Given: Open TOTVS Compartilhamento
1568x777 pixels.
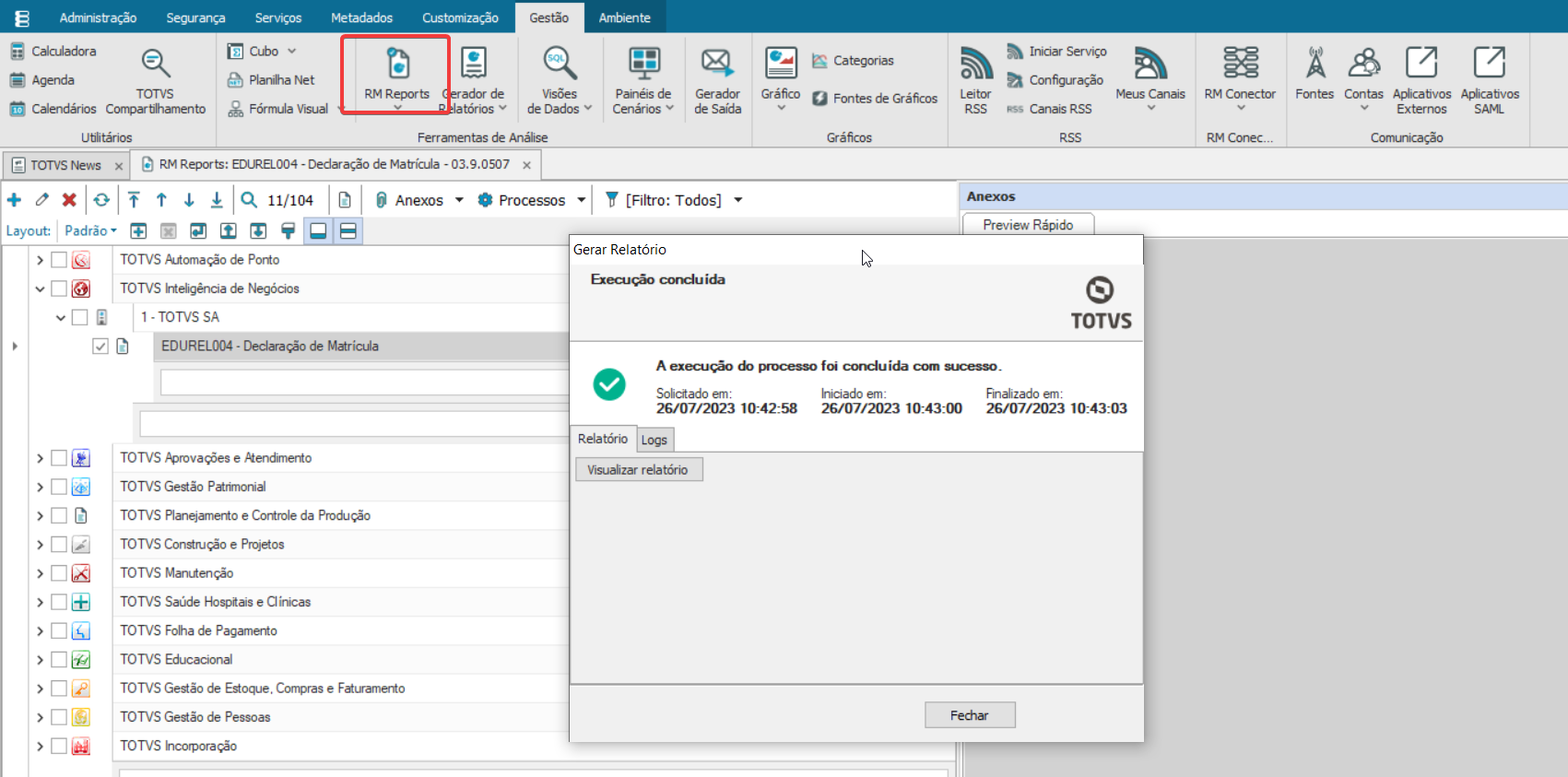Looking at the screenshot, I should [x=155, y=81].
